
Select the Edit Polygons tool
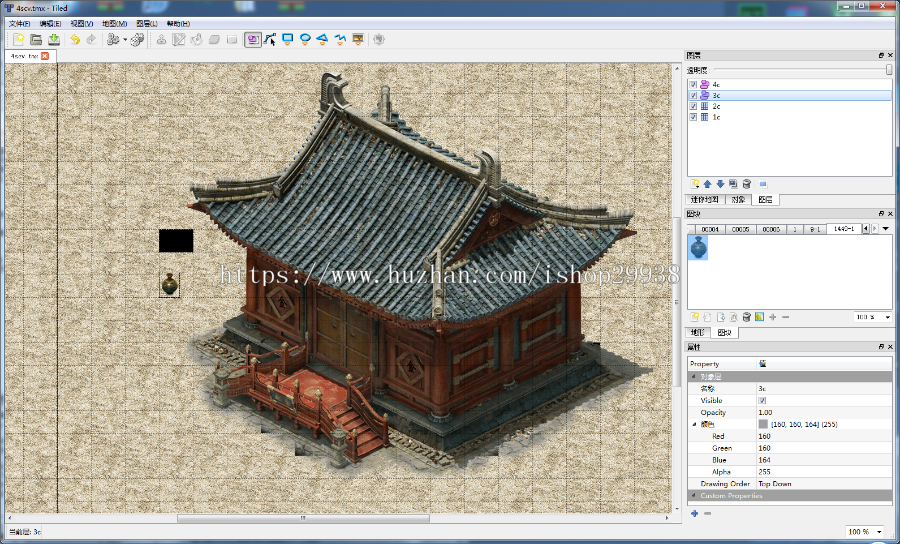(270, 40)
